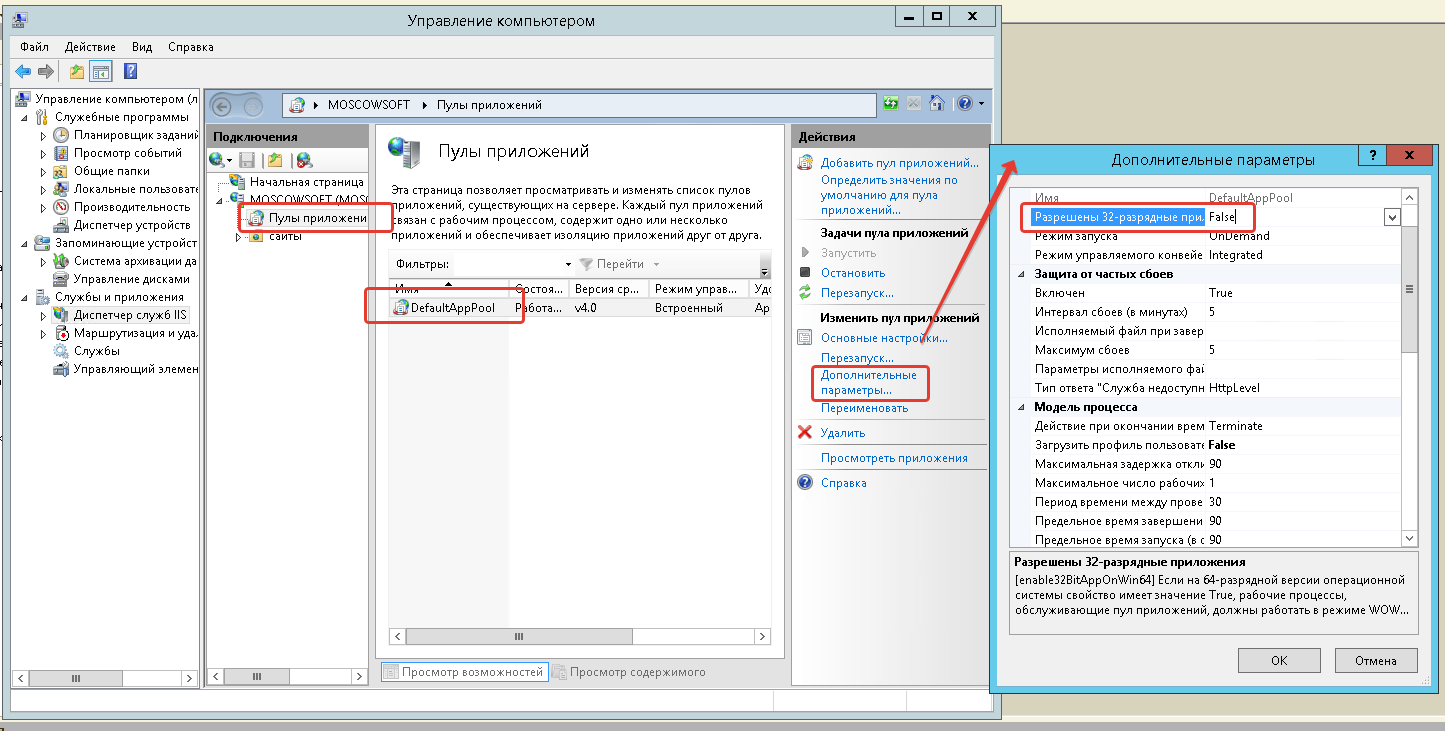Click the Save icon in Connections panel toolbar
Viewport: 1445px width, 731px height.
pos(247,160)
